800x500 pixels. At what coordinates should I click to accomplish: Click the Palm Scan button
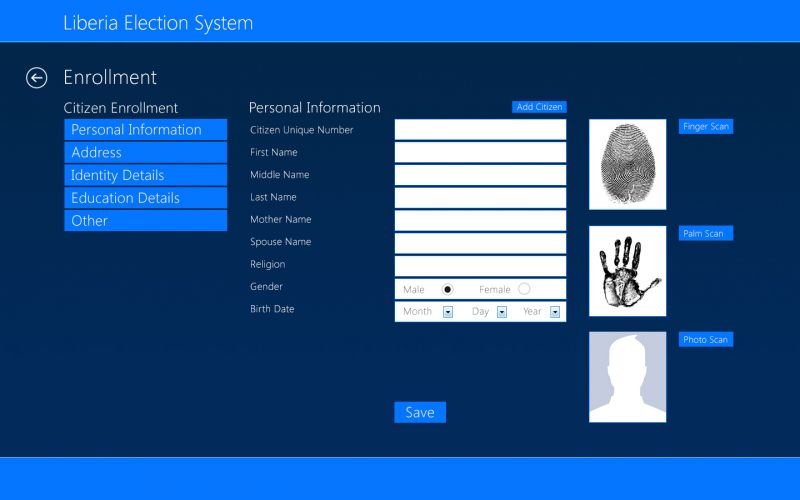(706, 233)
